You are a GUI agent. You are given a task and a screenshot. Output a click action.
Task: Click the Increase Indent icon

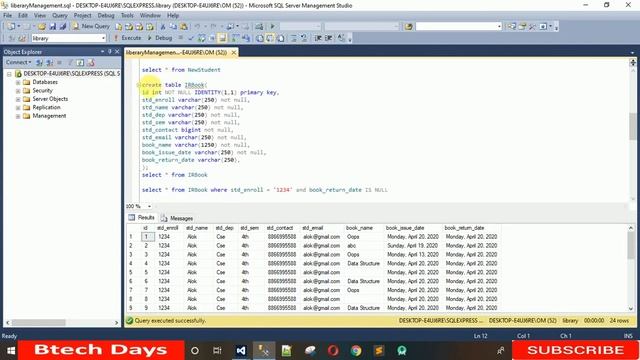(x=329, y=38)
